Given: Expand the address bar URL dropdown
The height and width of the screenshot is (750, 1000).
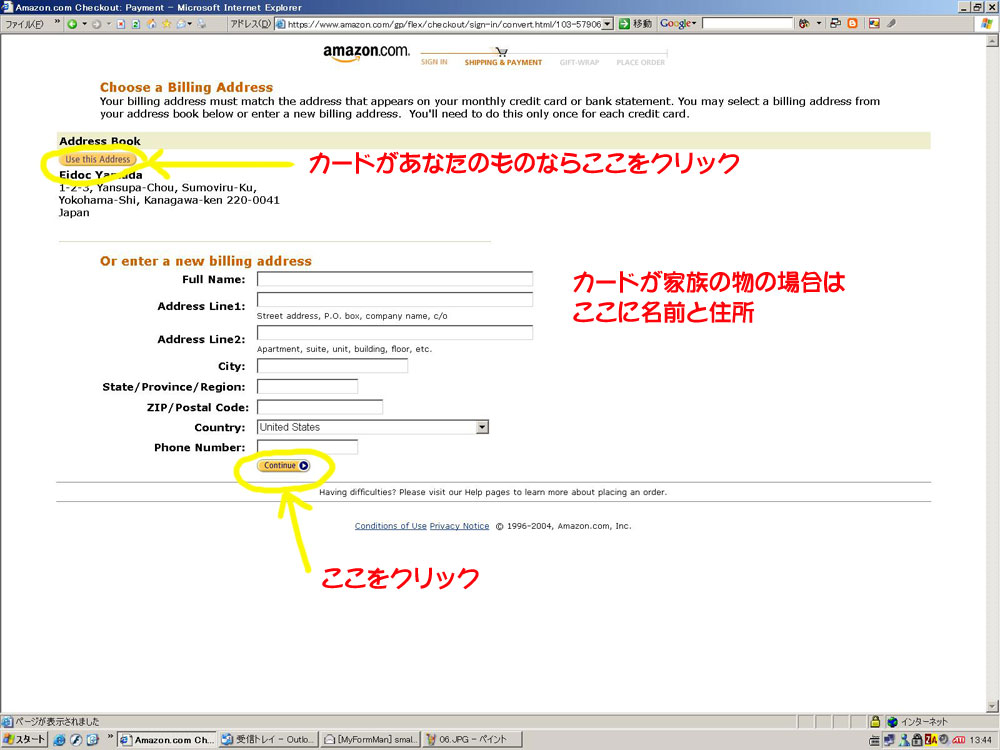Looking at the screenshot, I should coord(608,24).
